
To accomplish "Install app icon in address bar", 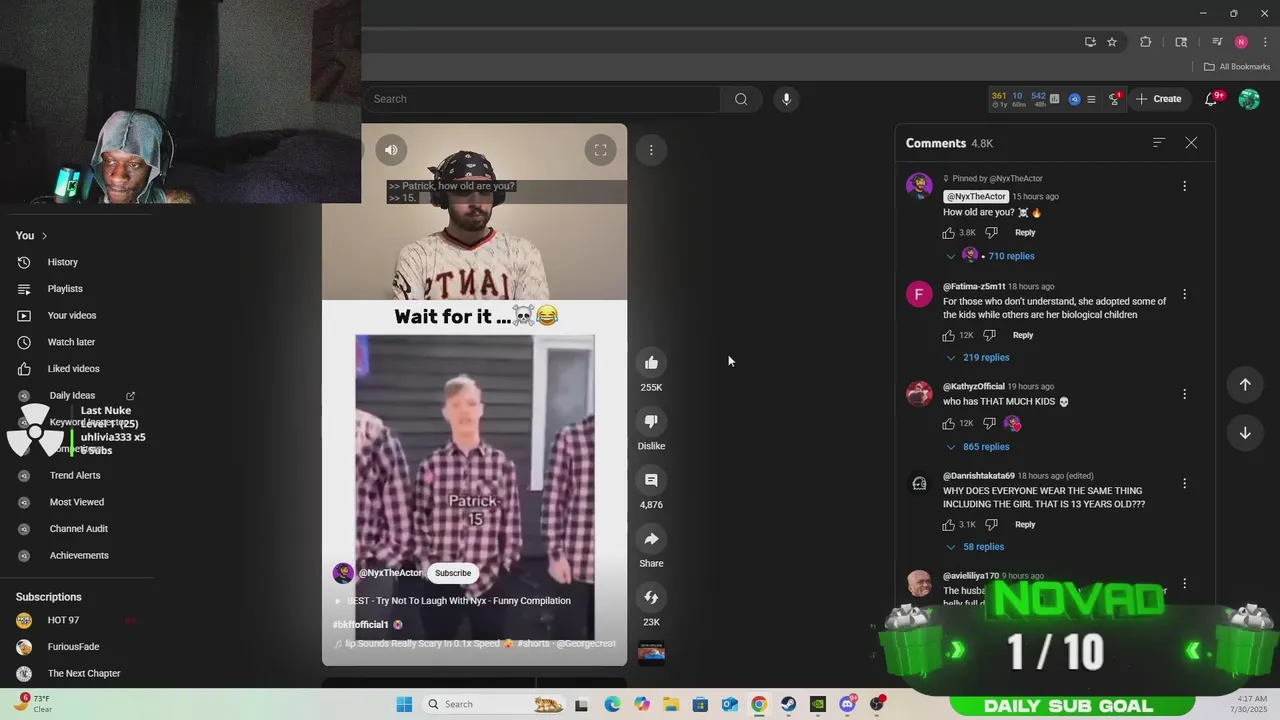I will (x=1090, y=42).
